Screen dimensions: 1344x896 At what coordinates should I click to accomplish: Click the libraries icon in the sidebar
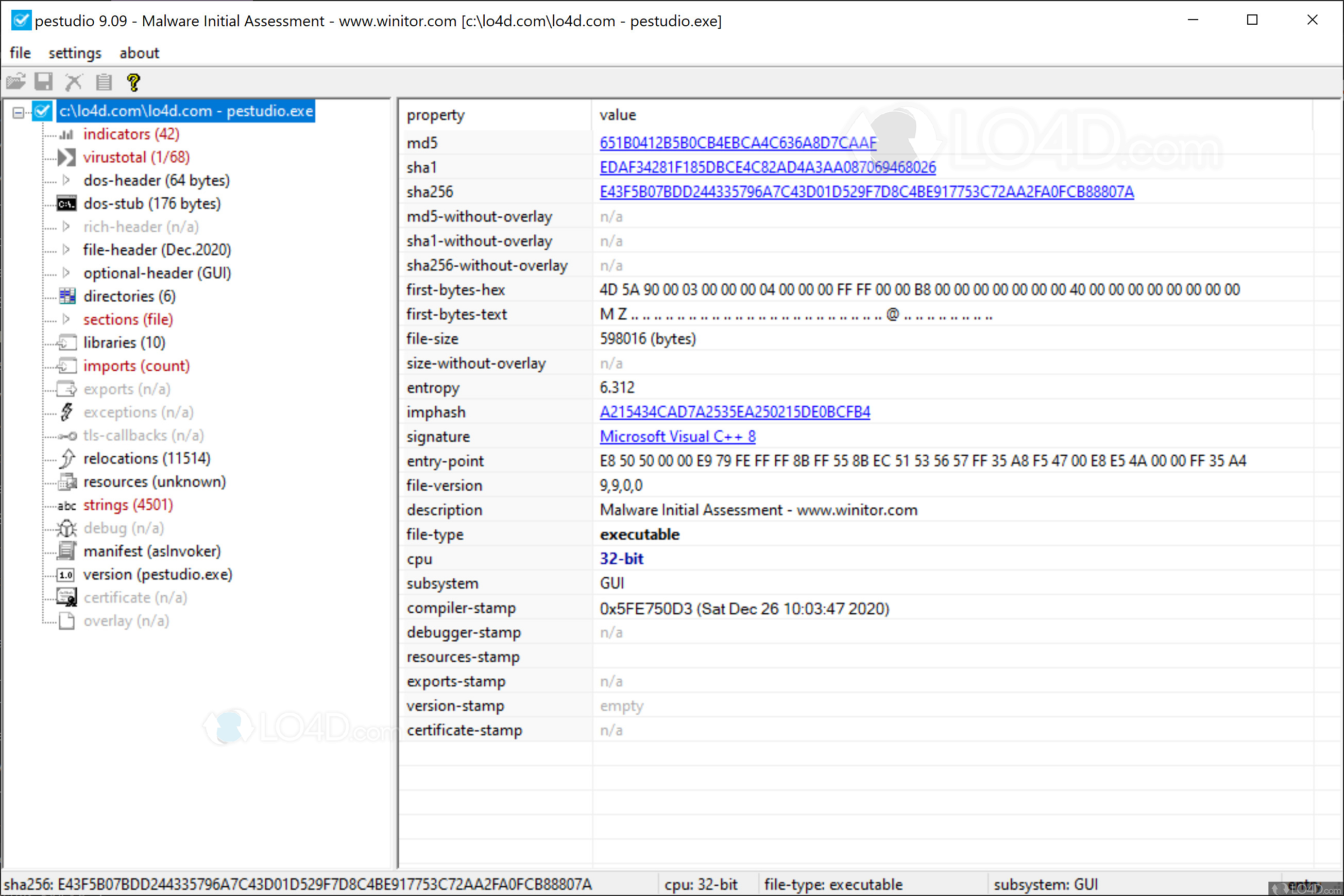[x=66, y=342]
